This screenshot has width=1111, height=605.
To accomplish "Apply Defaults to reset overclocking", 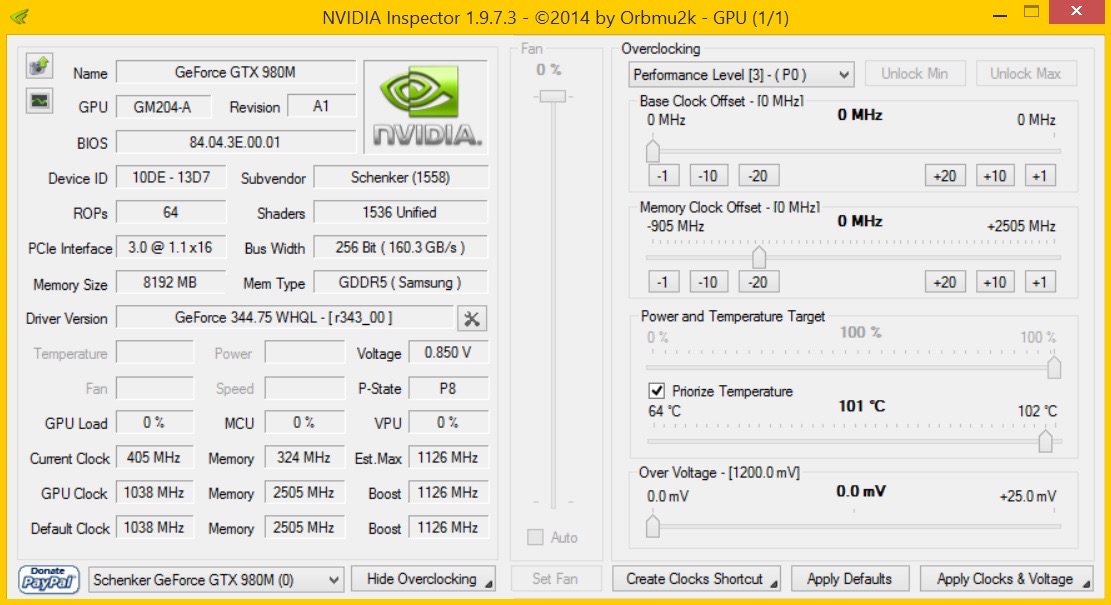I will 850,578.
